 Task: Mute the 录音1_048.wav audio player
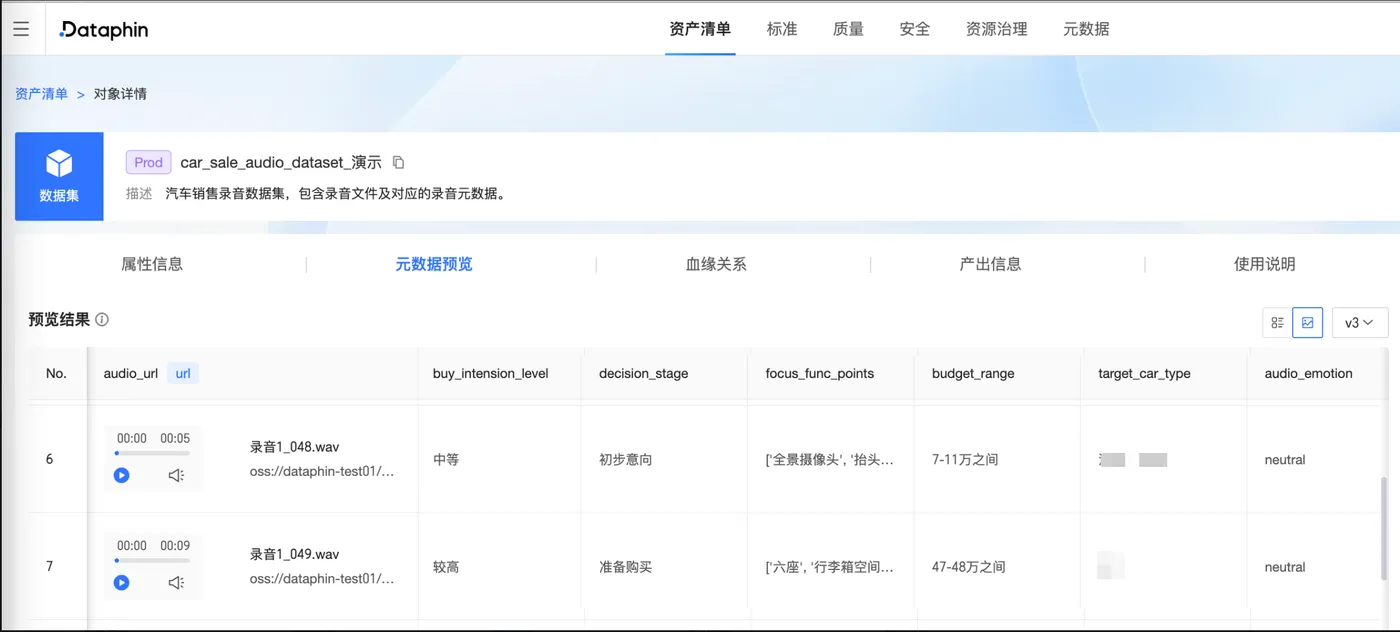tap(177, 475)
